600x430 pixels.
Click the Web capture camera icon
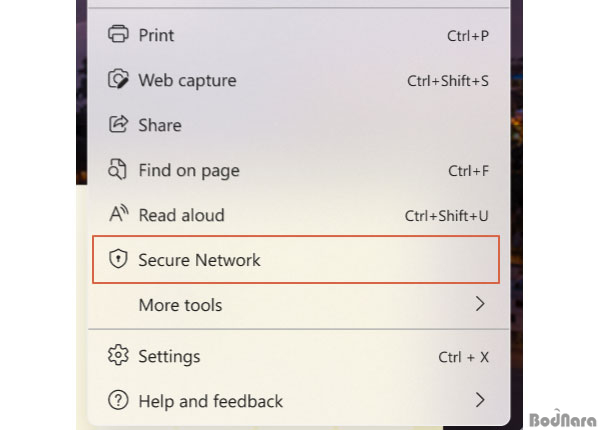[x=118, y=79]
